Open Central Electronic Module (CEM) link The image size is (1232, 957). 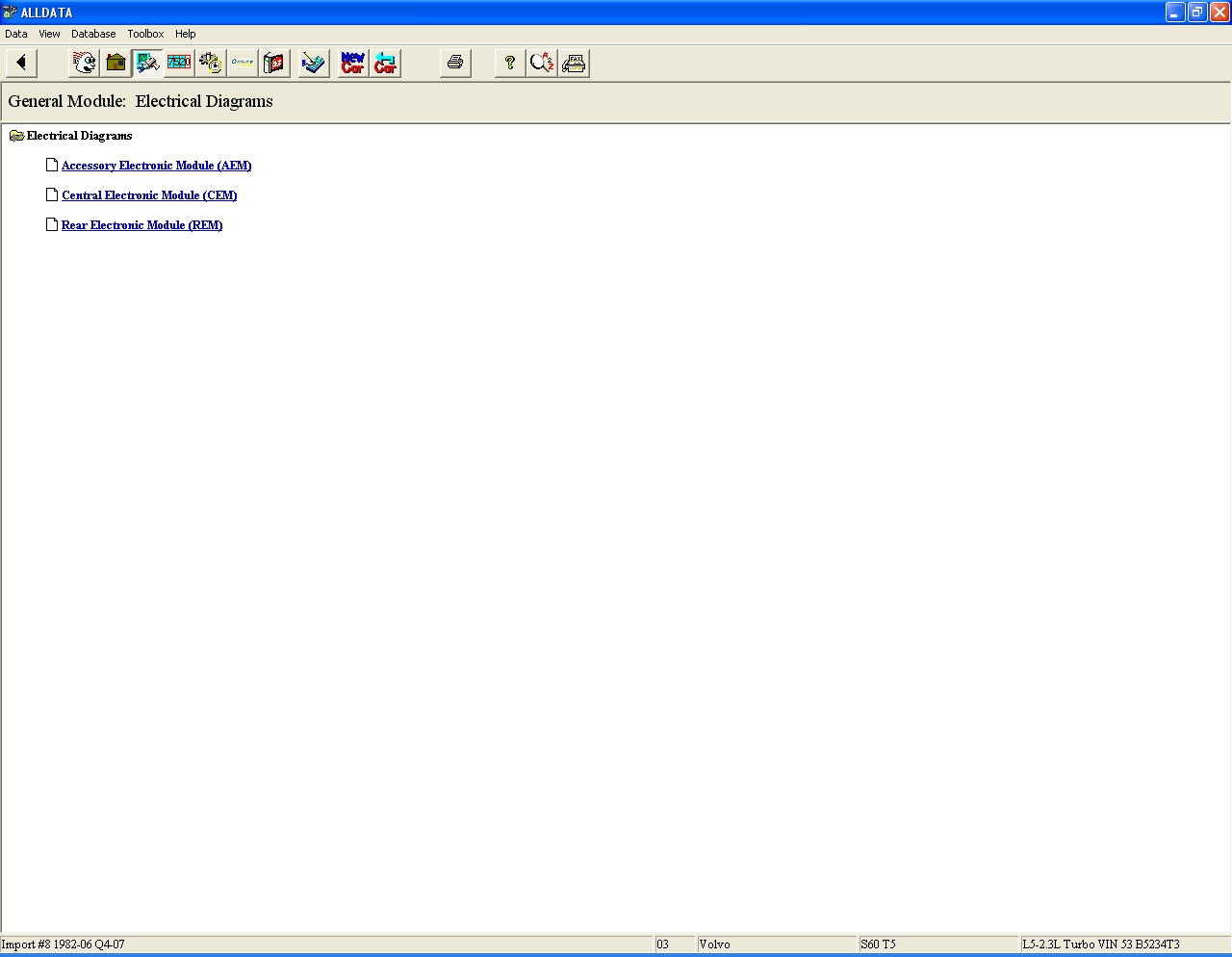click(x=149, y=195)
